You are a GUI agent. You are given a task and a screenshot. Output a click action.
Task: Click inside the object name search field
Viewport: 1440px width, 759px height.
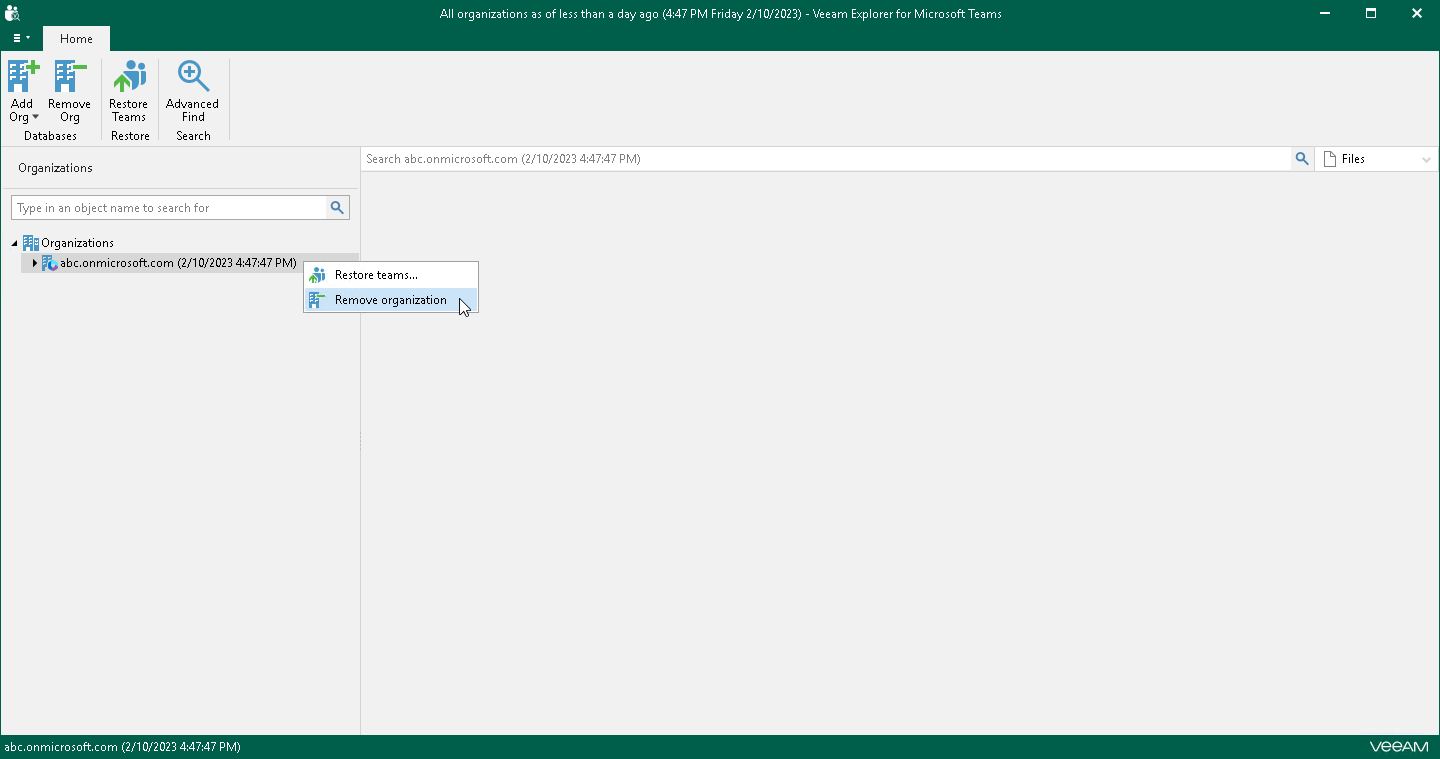[x=169, y=208]
